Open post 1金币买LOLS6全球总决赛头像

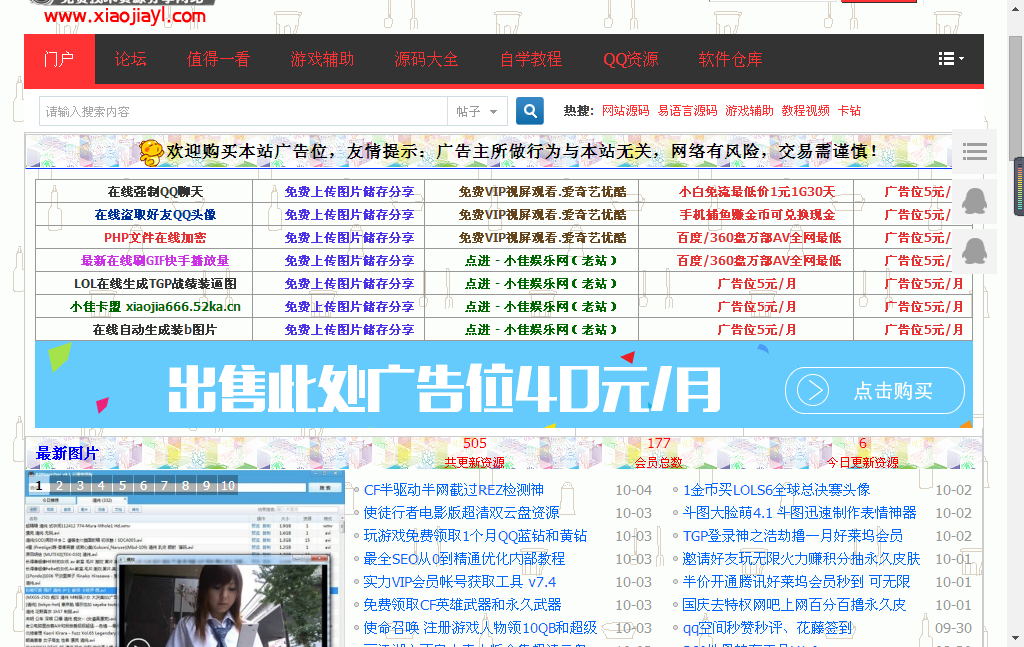tap(776, 490)
